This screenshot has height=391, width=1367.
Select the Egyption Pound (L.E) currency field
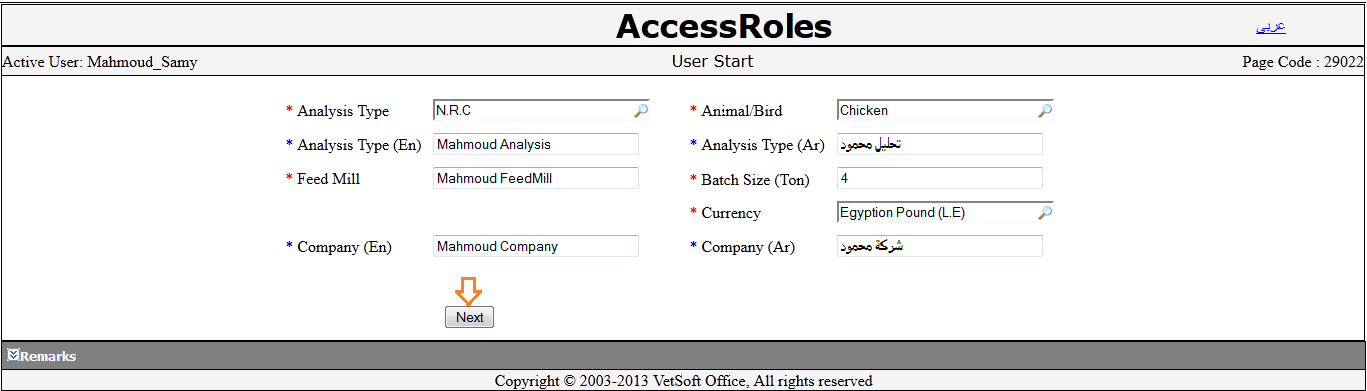coord(937,213)
